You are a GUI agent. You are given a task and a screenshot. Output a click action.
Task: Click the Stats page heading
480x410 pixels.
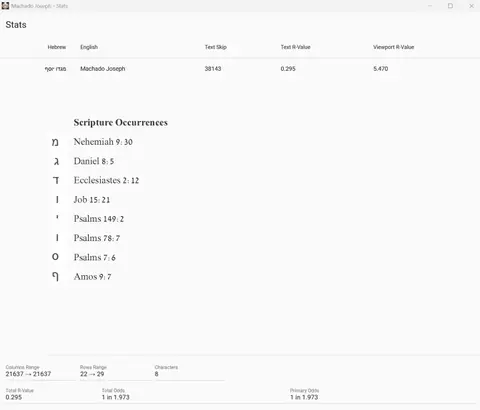click(x=16, y=25)
